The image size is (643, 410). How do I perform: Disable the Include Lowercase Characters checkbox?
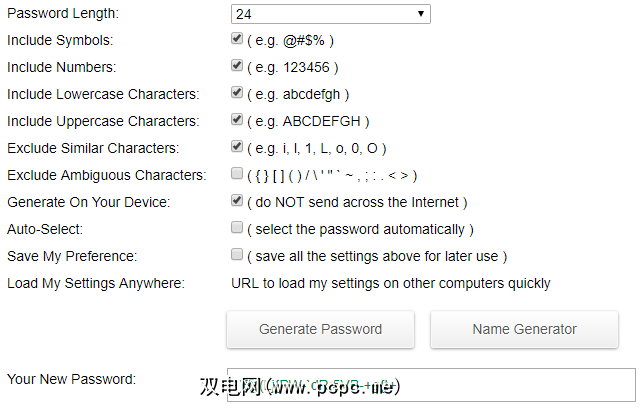tap(237, 93)
